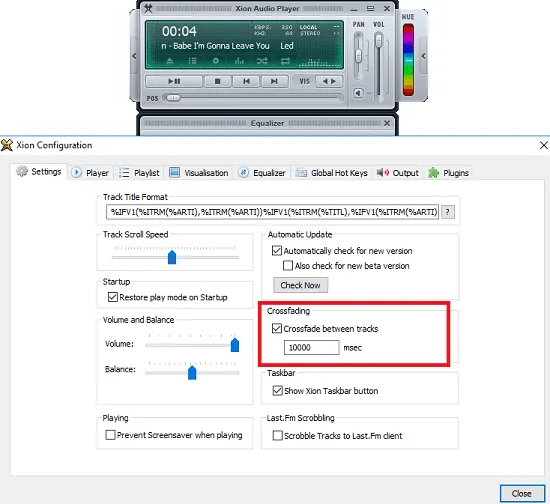
Task: Click the VIS label on the player
Action: pos(304,81)
